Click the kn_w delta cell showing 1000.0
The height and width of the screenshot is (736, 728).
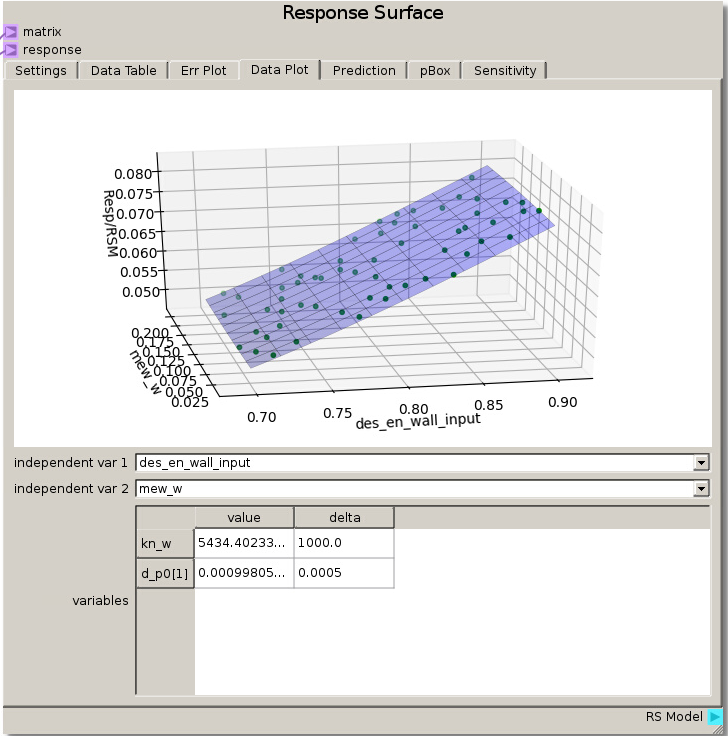click(x=344, y=543)
